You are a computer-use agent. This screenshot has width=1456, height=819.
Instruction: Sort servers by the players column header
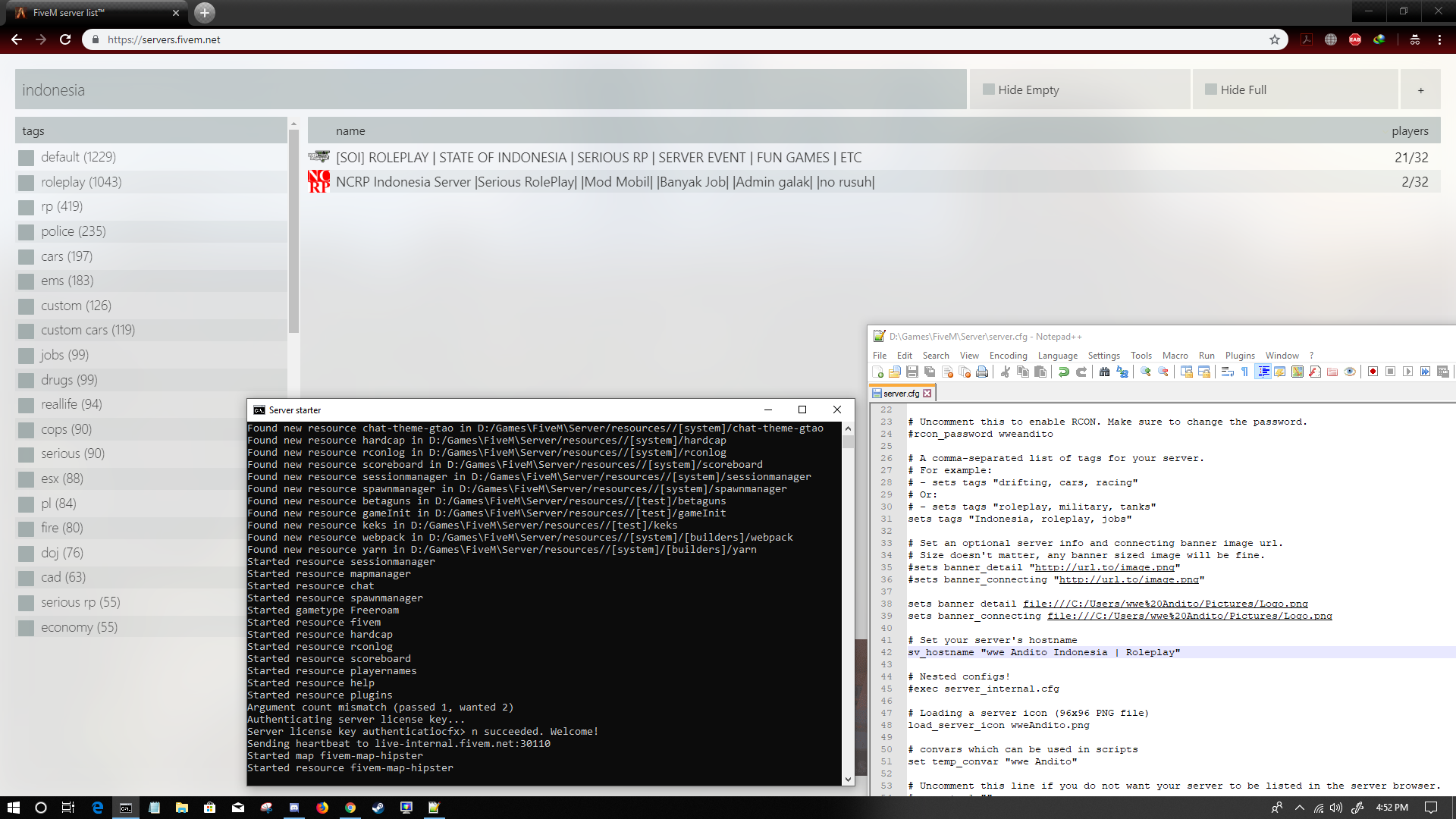(x=1410, y=131)
